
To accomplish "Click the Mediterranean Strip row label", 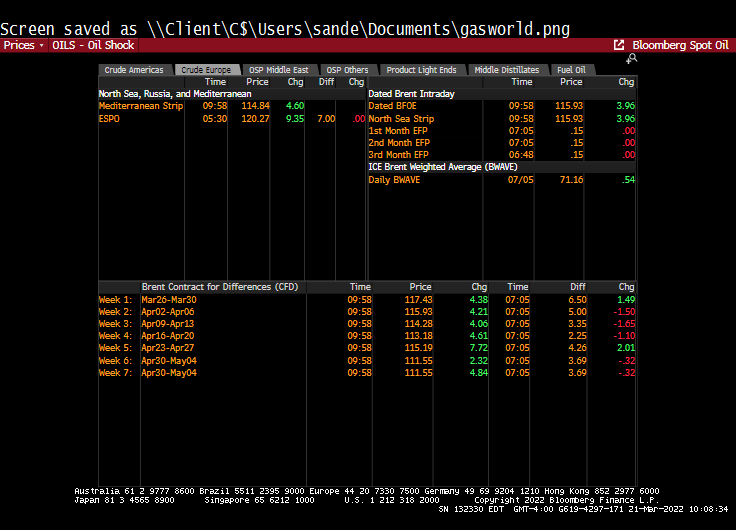I will tap(141, 106).
